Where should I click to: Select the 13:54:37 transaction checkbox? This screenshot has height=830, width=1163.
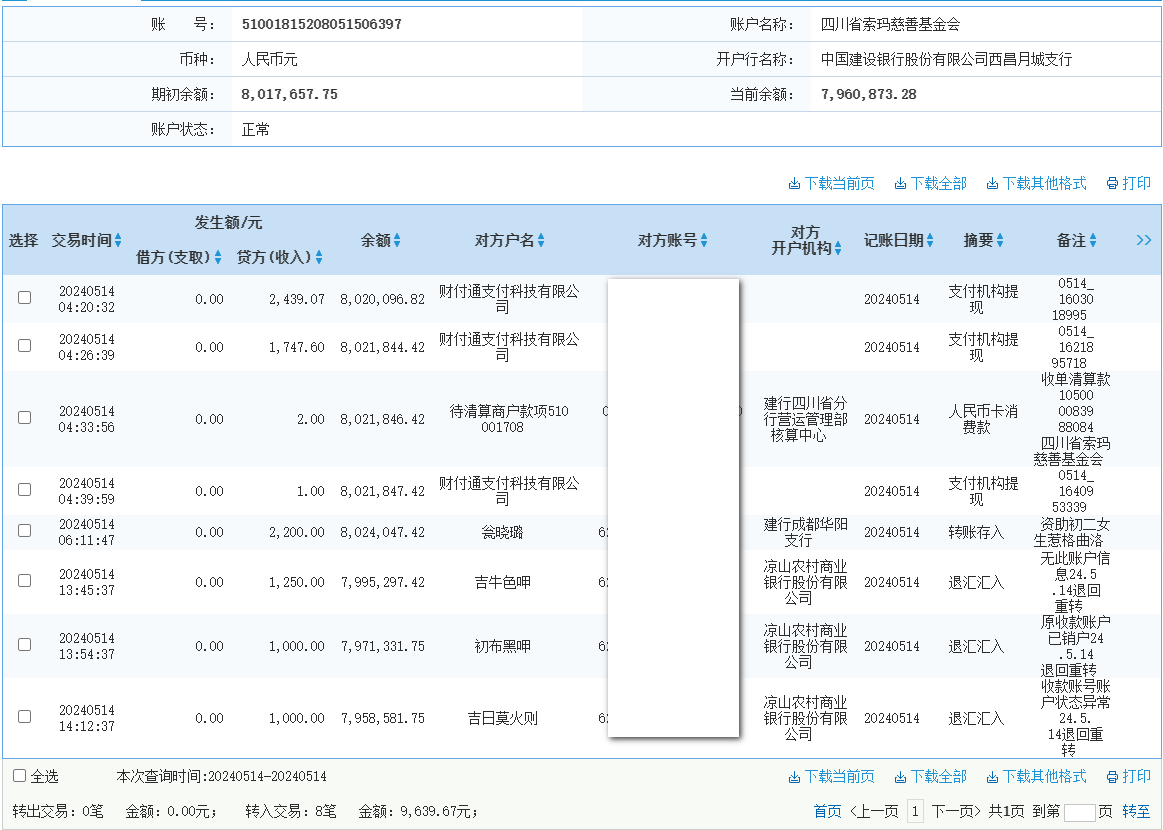point(24,645)
